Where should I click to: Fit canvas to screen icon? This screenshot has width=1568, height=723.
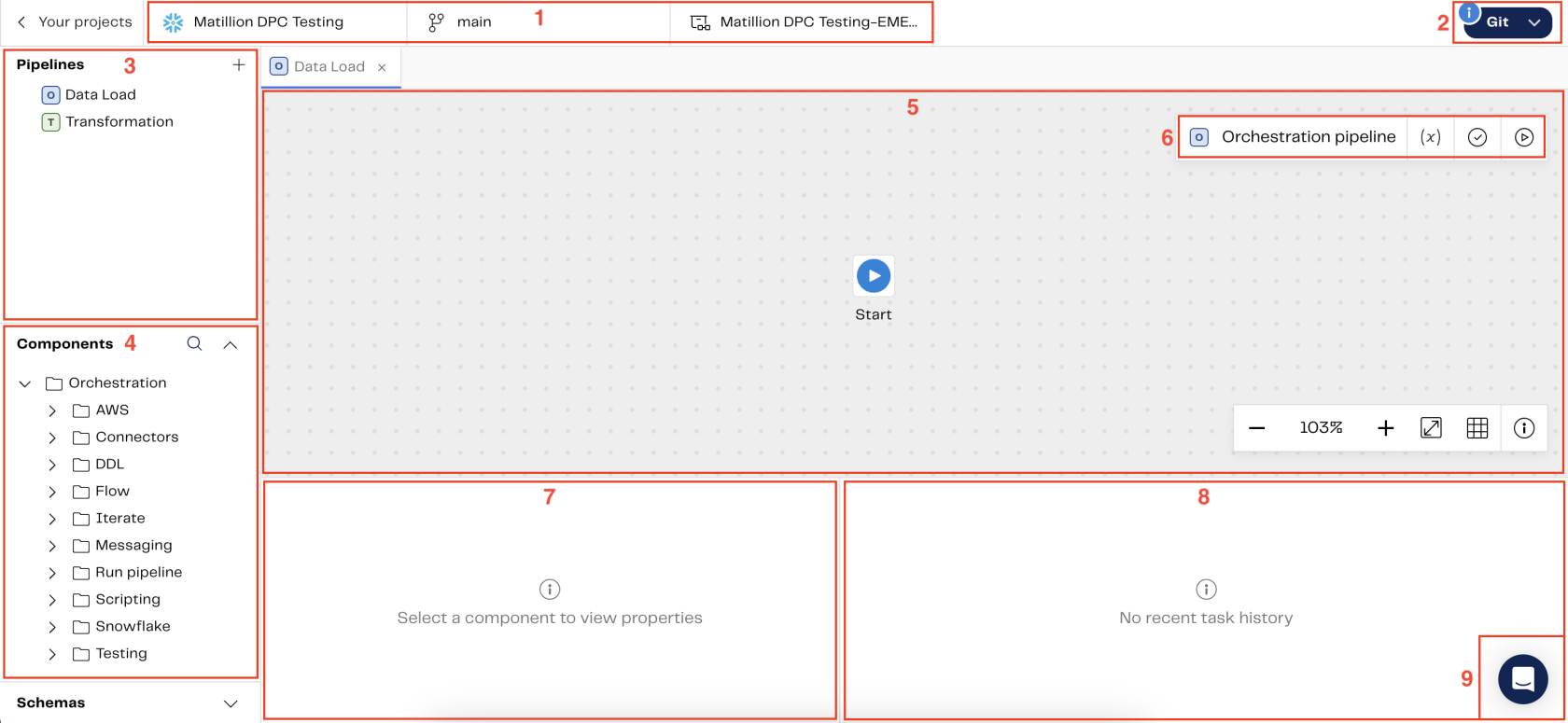[1431, 428]
